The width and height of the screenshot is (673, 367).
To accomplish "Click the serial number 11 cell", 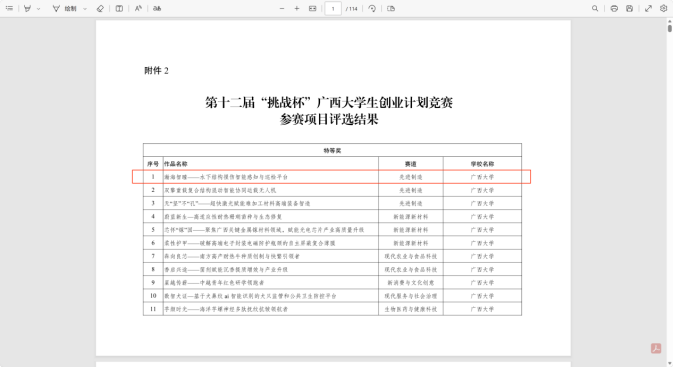I will pos(153,309).
